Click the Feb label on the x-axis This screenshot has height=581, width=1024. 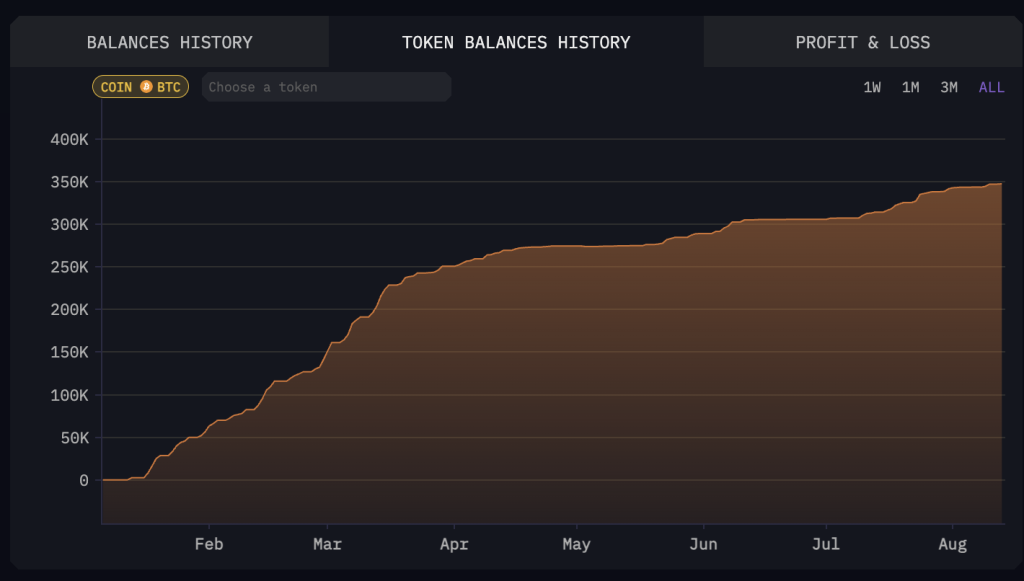[x=209, y=544]
